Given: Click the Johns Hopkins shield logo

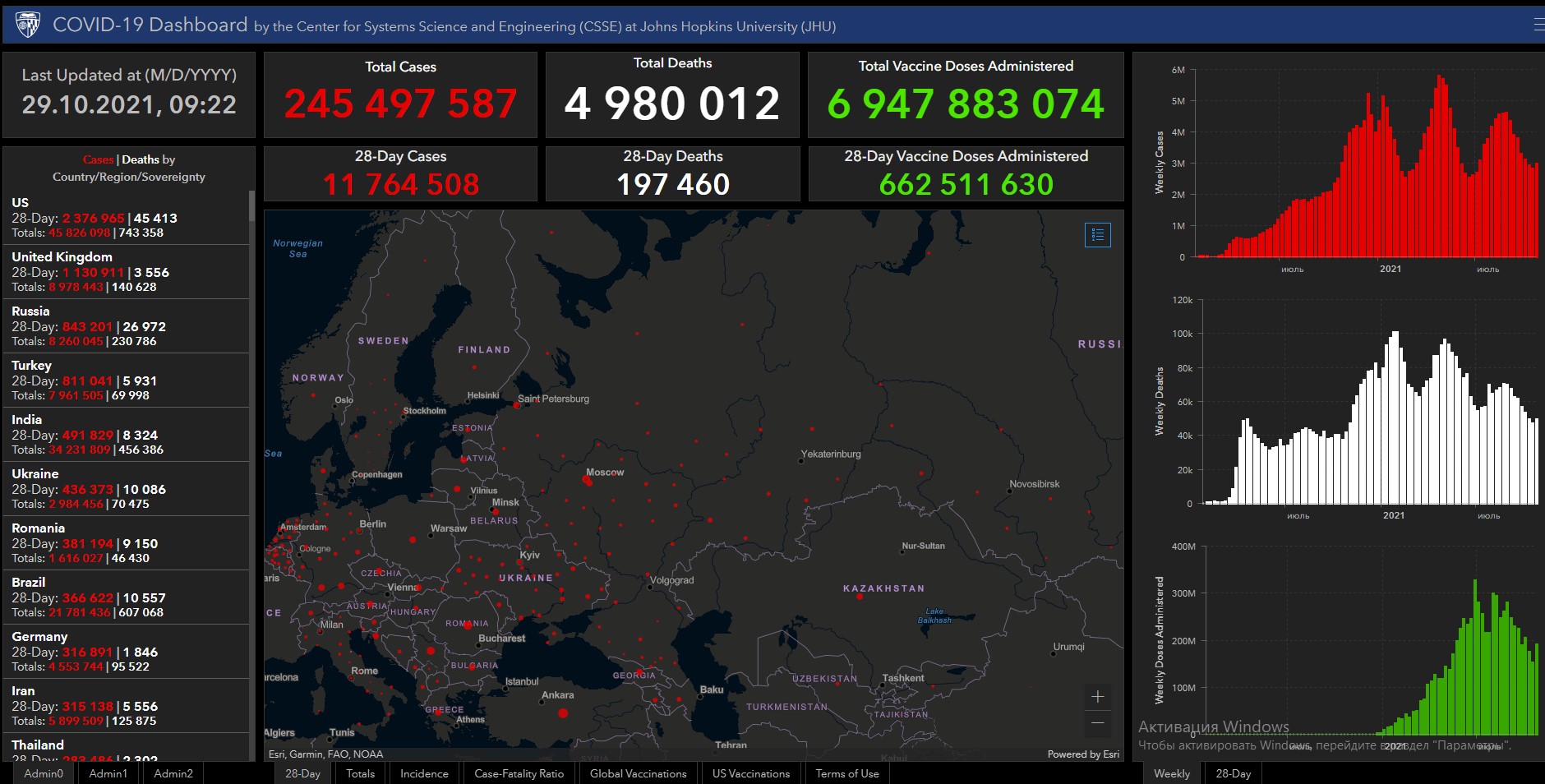Looking at the screenshot, I should click(x=28, y=25).
